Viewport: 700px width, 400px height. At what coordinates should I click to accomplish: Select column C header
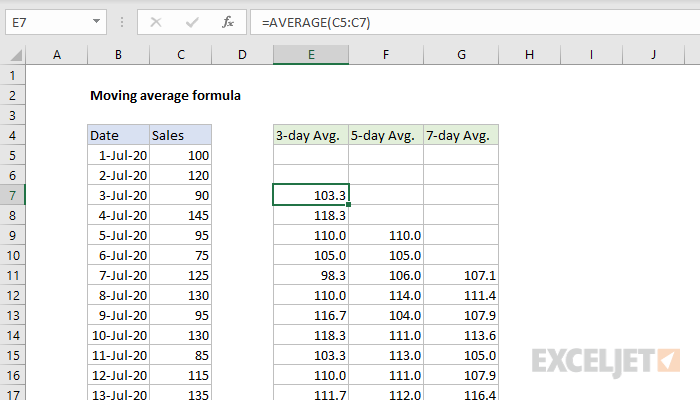[x=180, y=55]
